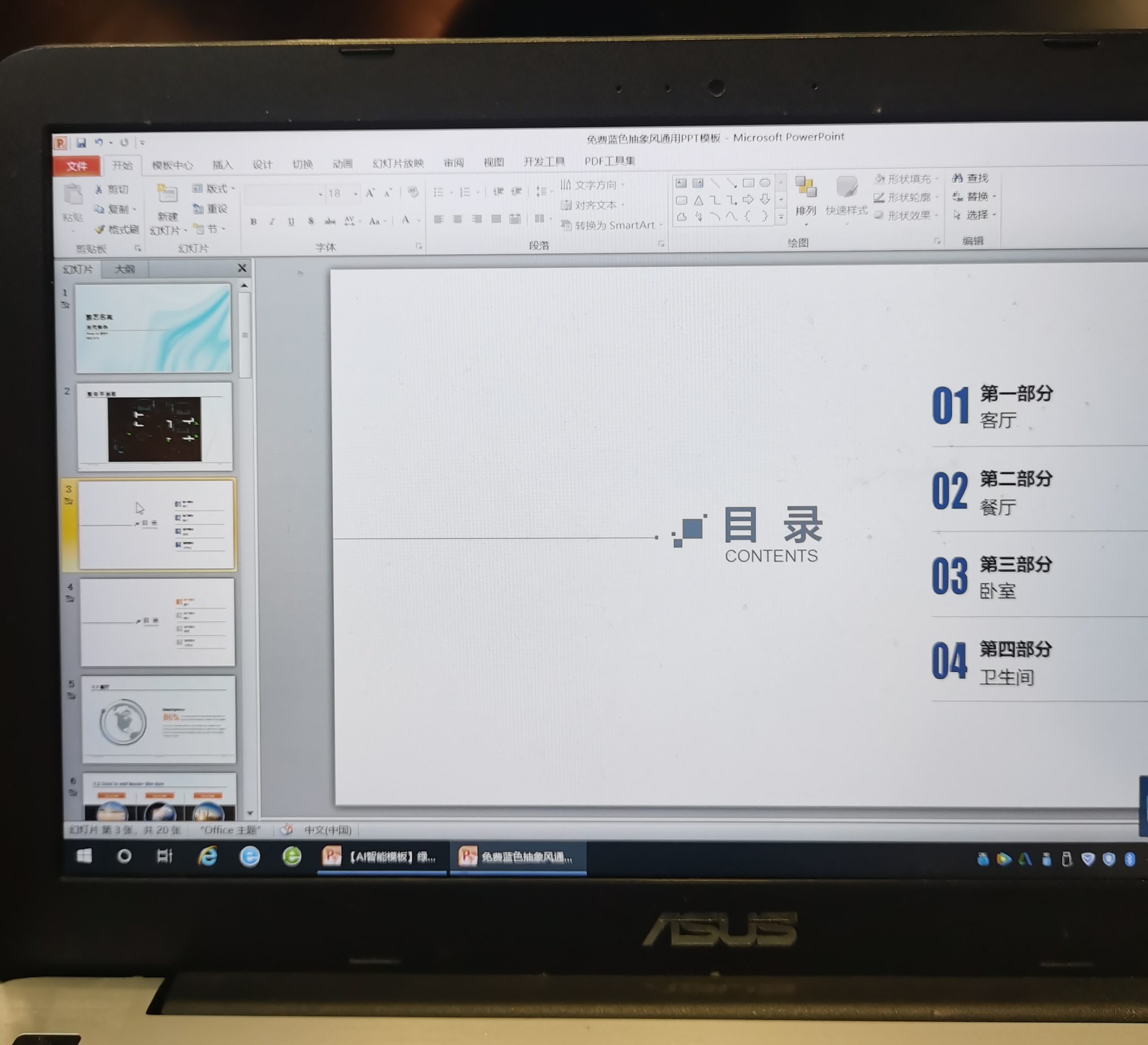Toggle Bold formatting button
The height and width of the screenshot is (1045, 1148).
coord(253,222)
